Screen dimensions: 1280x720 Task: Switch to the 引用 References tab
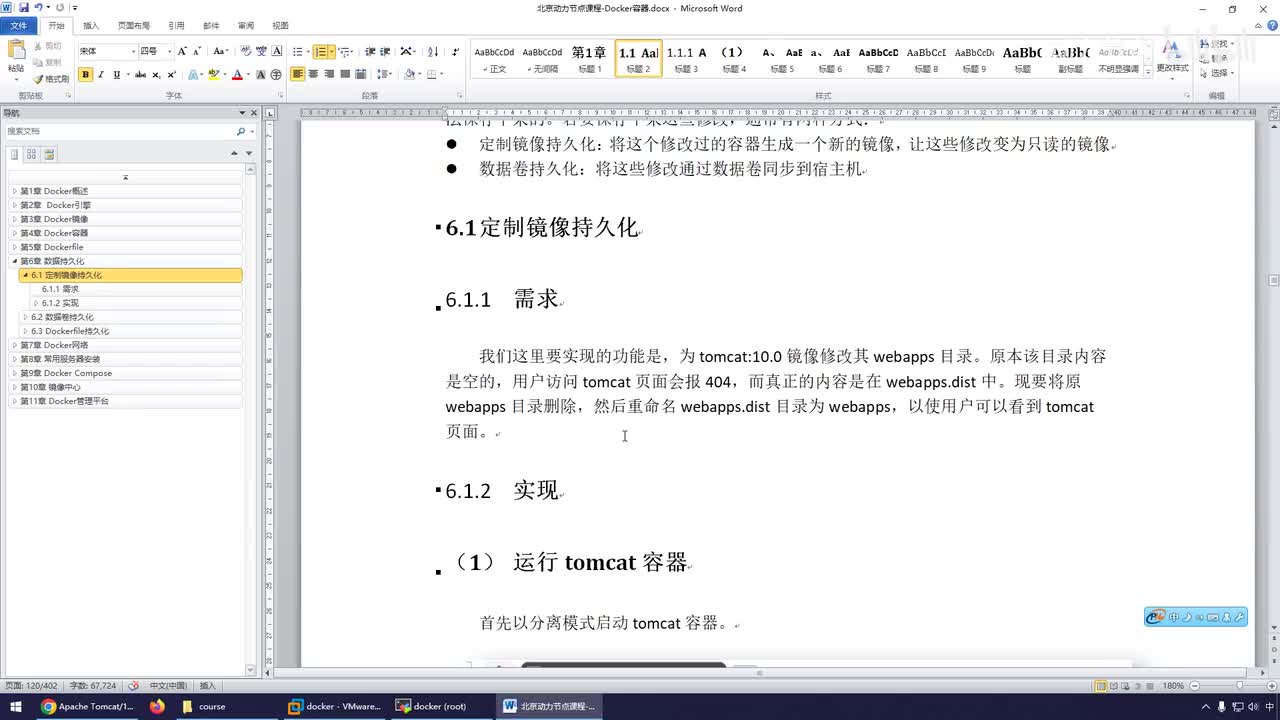pos(176,25)
